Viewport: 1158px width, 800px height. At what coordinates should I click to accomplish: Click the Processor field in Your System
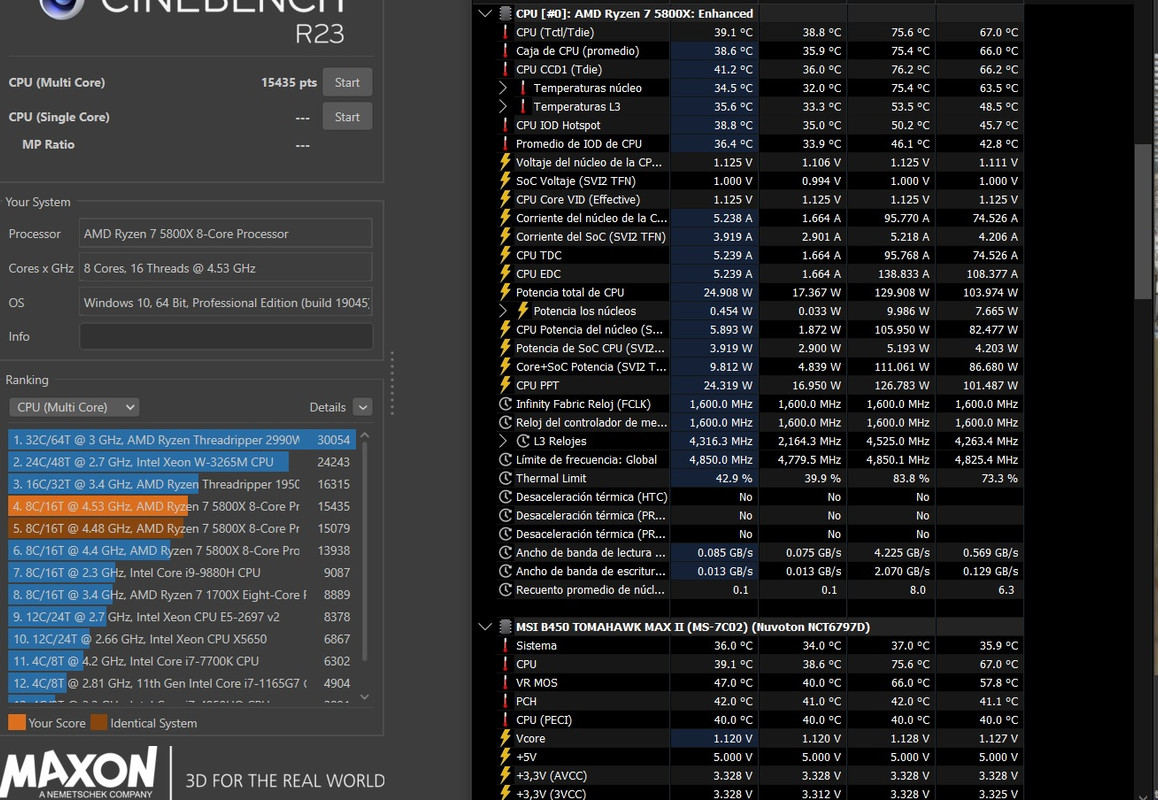coord(226,233)
